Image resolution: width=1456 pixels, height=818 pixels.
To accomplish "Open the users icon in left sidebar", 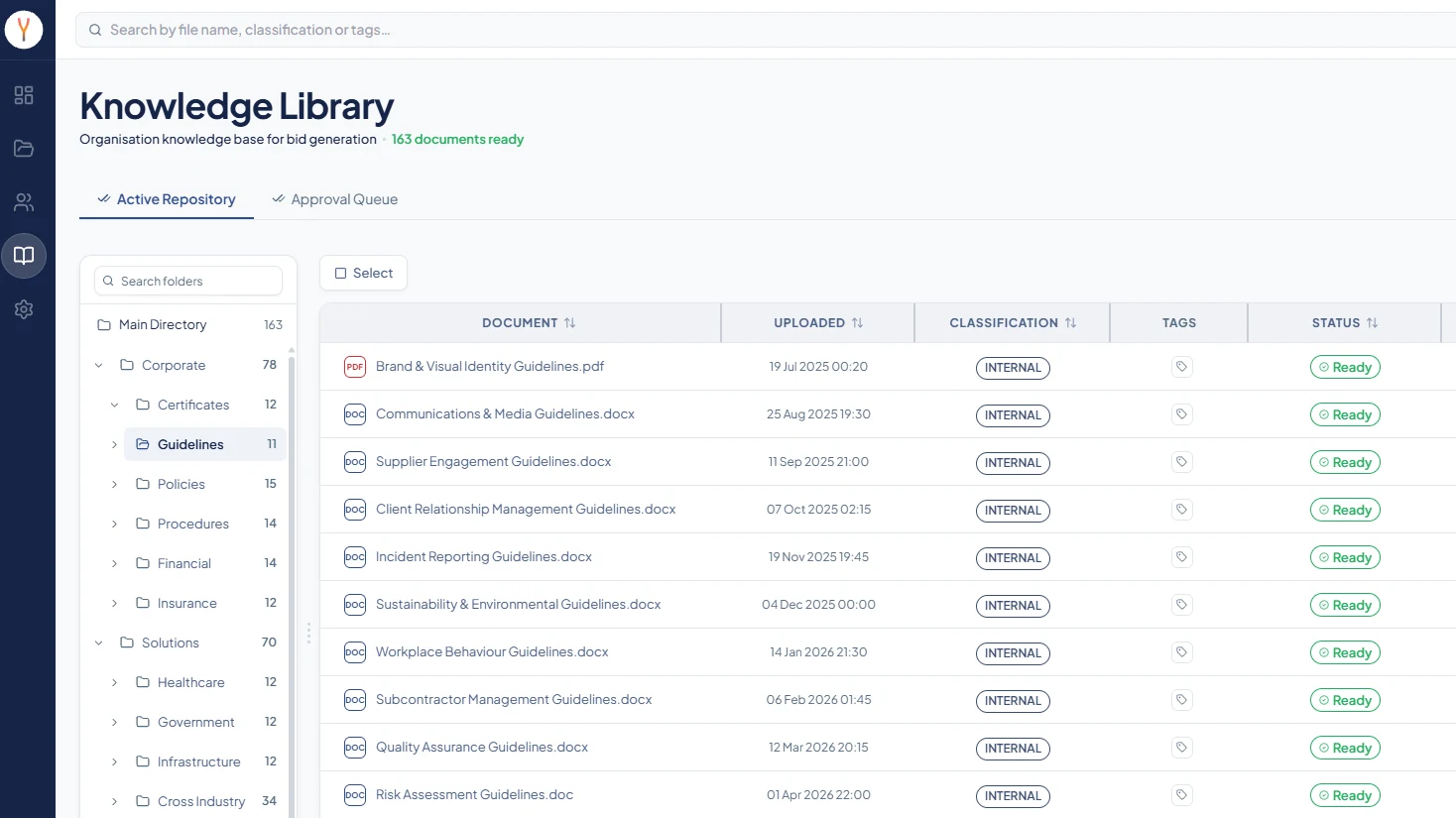I will (24, 202).
